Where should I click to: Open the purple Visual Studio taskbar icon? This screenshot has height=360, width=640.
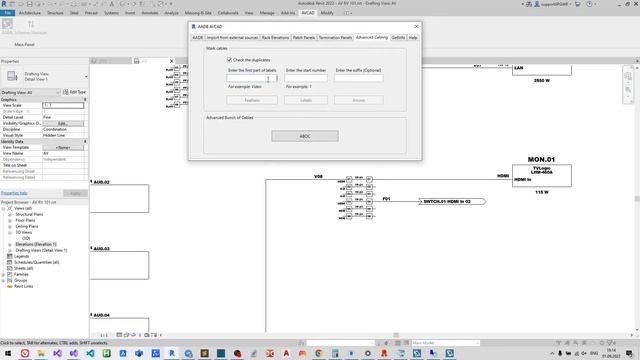(58, 353)
